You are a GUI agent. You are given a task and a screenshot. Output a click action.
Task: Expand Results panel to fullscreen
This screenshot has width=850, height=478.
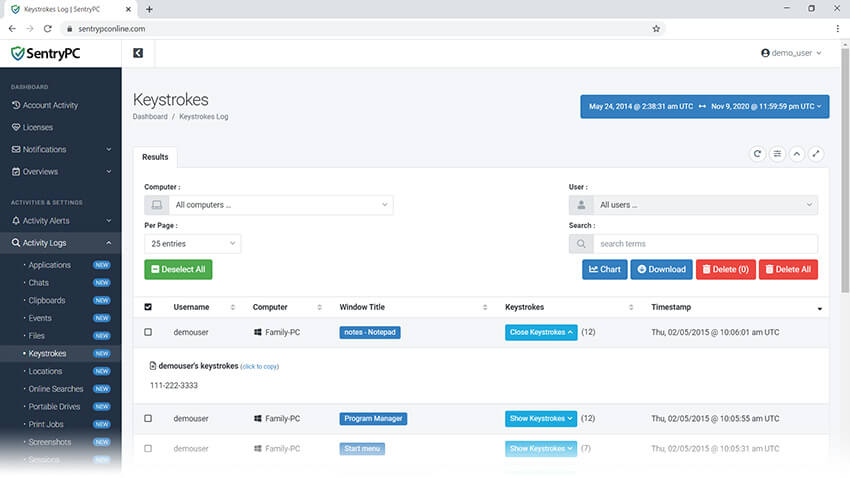coord(817,154)
